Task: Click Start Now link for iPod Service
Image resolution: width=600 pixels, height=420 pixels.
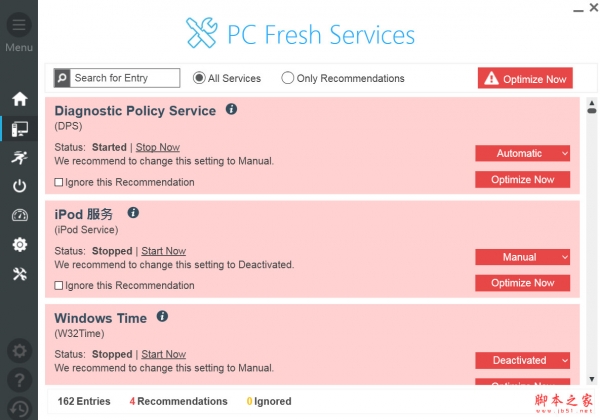Action: point(163,251)
